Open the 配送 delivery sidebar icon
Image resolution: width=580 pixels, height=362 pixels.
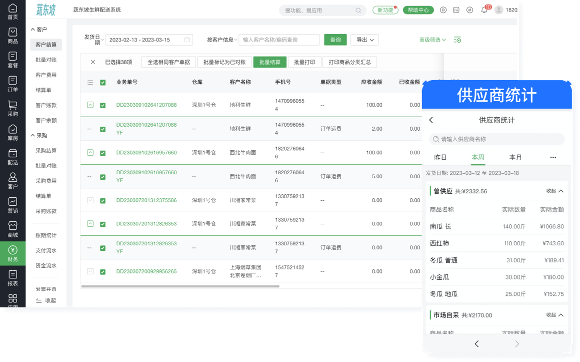pyautogui.click(x=13, y=156)
